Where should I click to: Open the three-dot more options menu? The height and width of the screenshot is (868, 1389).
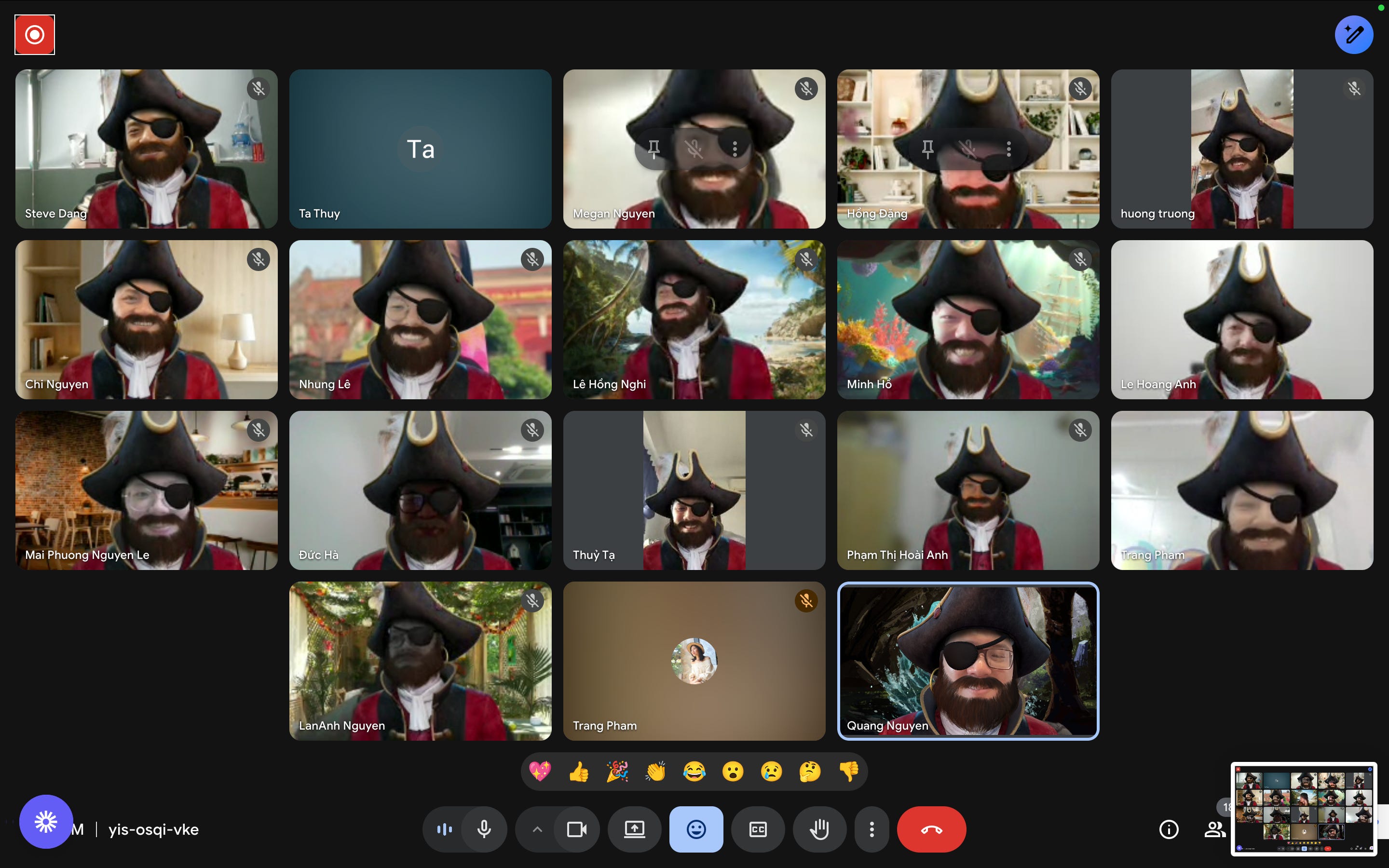point(872,829)
